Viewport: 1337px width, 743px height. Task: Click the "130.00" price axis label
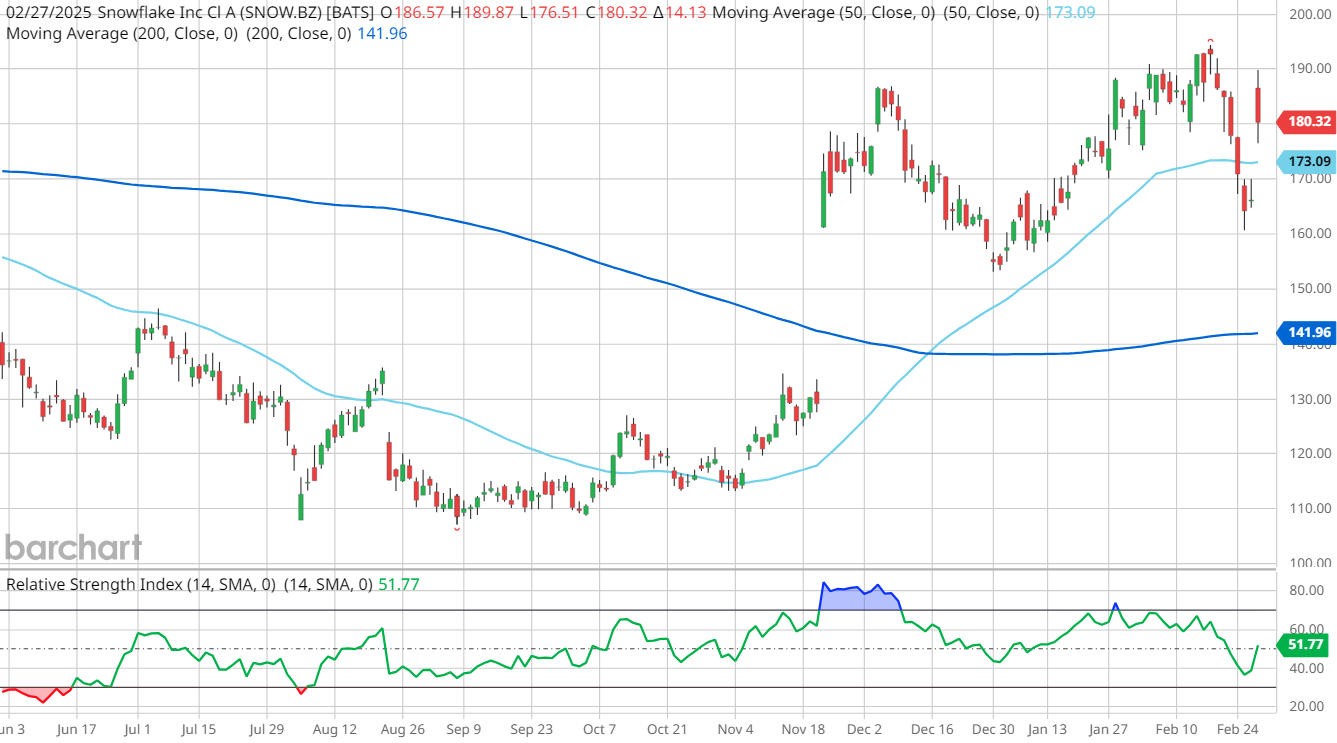pos(1310,399)
